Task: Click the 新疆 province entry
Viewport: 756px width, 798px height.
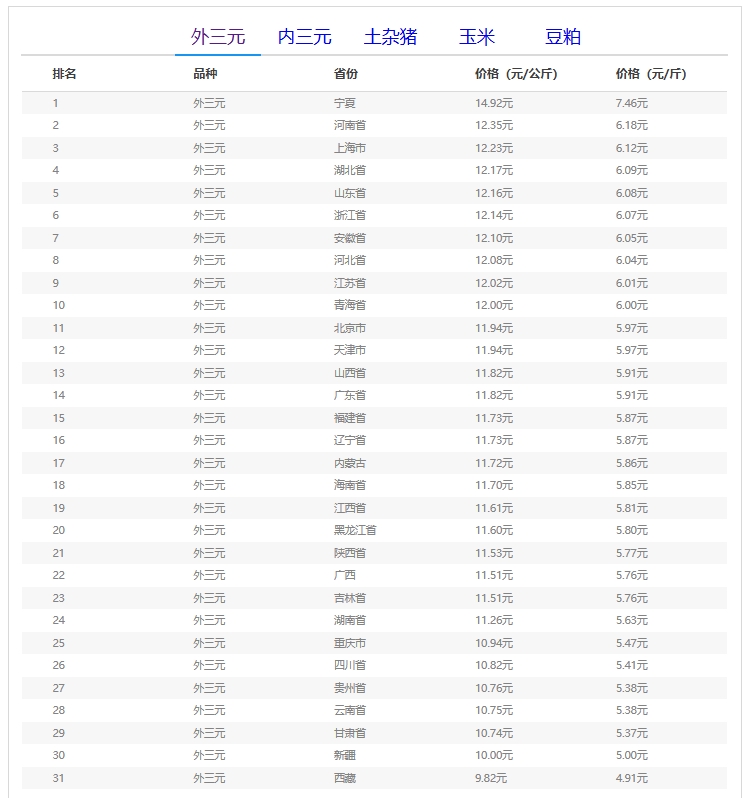Action: (x=344, y=755)
